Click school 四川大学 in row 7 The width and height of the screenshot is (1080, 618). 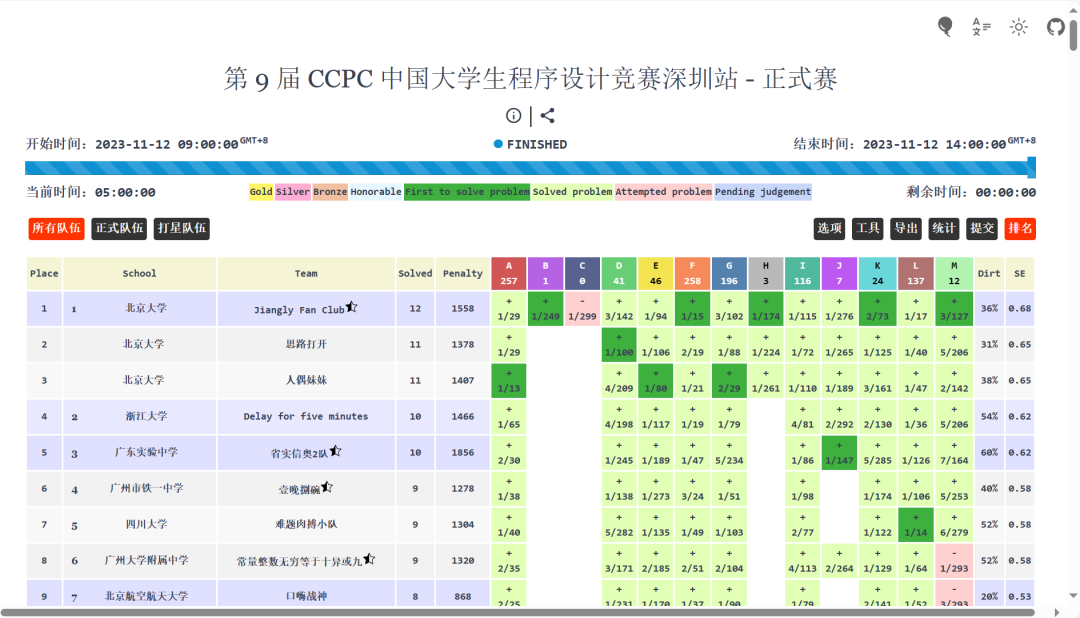[x=146, y=524]
